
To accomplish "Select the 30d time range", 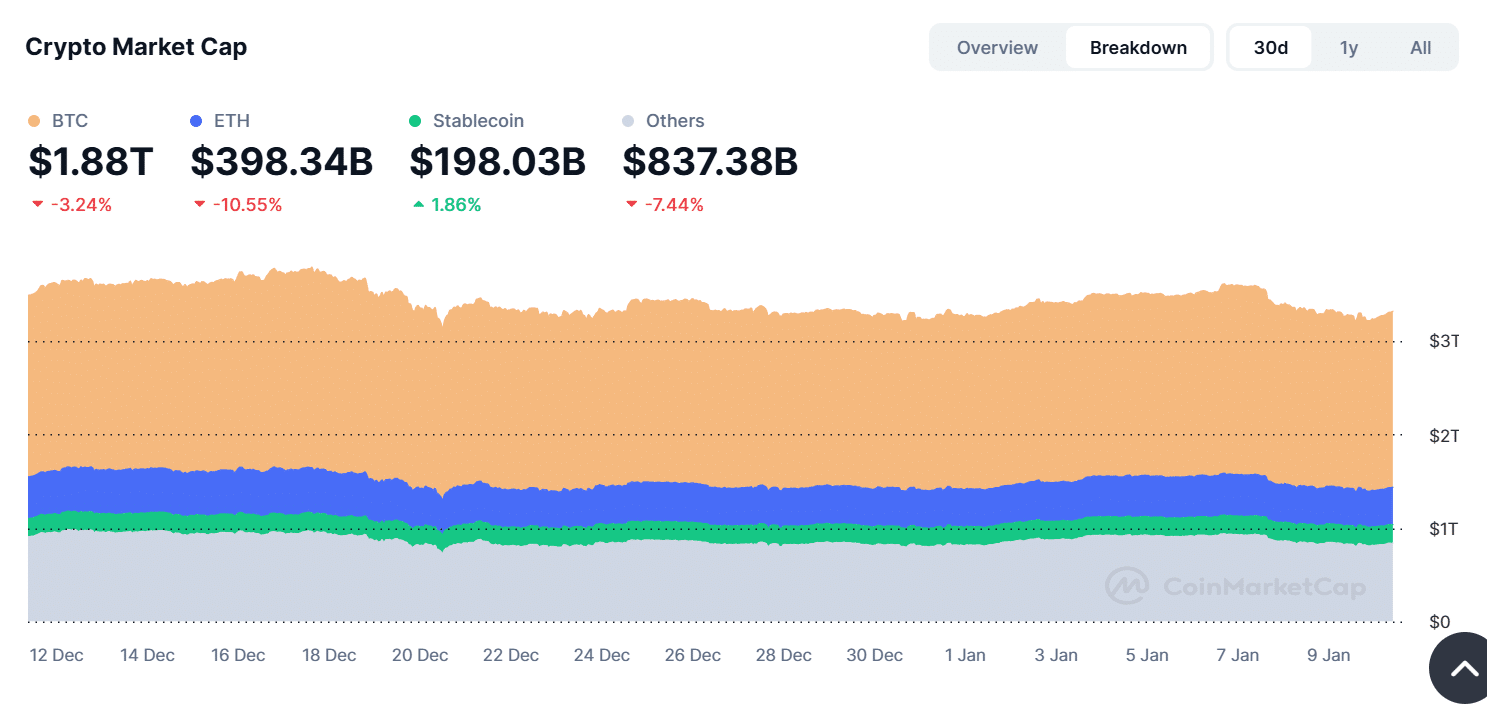I will point(1270,48).
